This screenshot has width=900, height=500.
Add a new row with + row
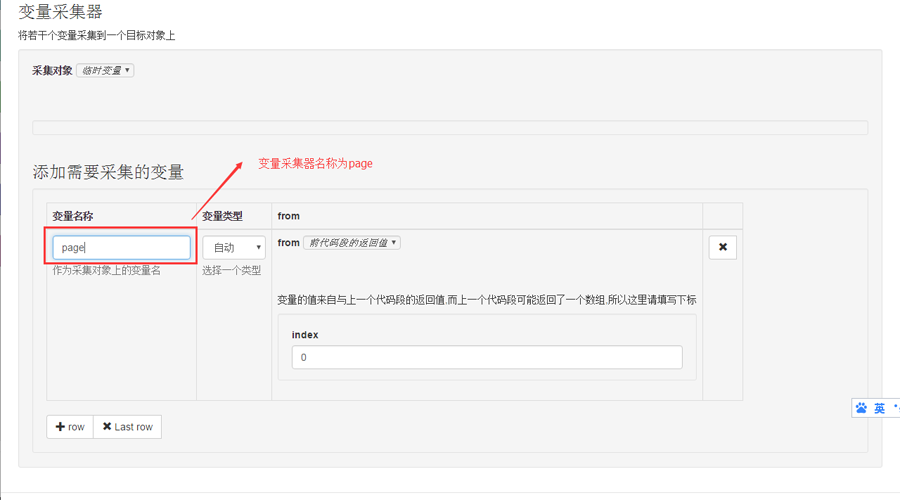pos(70,427)
